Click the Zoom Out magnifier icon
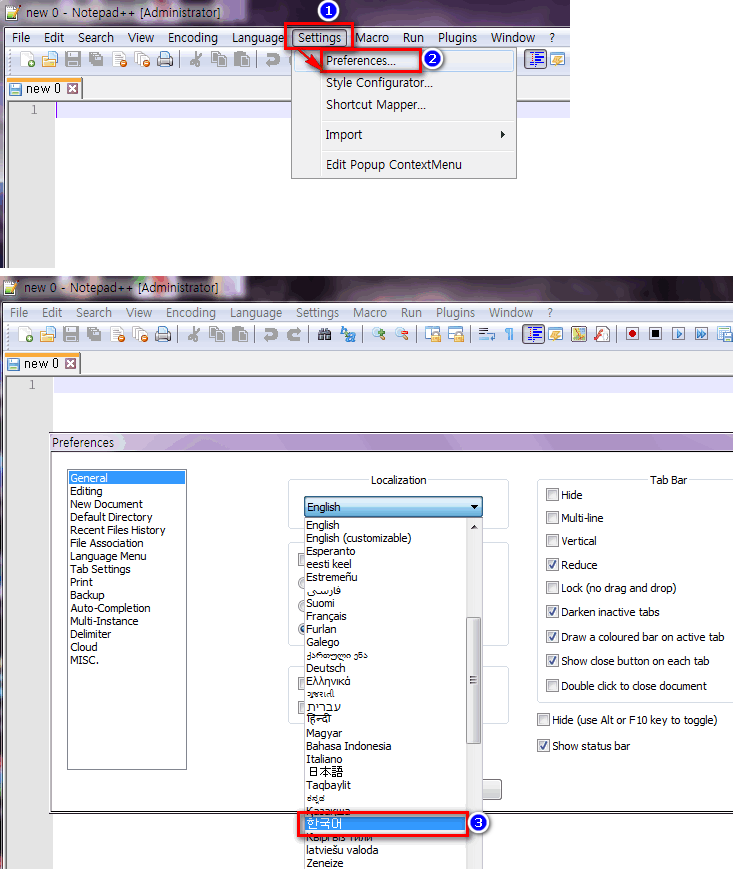Screen dimensions: 733x869 point(402,334)
